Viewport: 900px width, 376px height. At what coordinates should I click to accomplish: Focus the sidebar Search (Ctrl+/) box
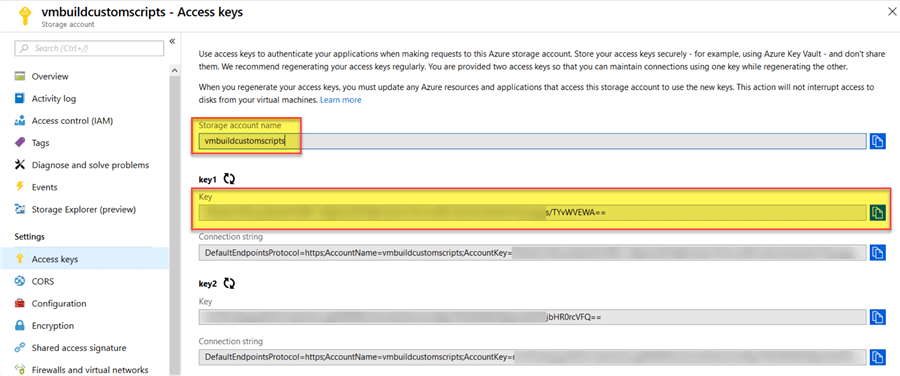(89, 49)
